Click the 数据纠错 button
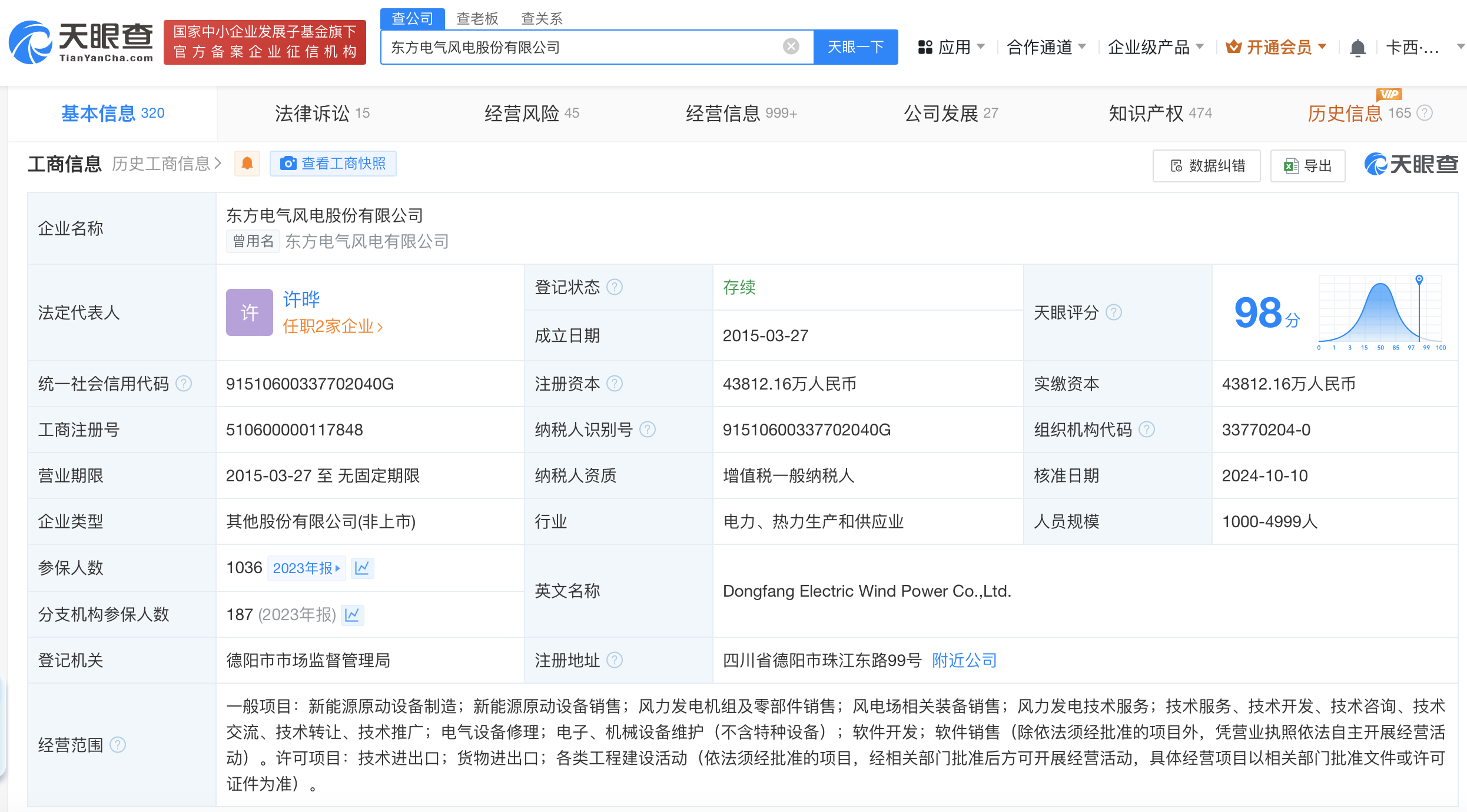Image resolution: width=1467 pixels, height=812 pixels. coord(1207,166)
